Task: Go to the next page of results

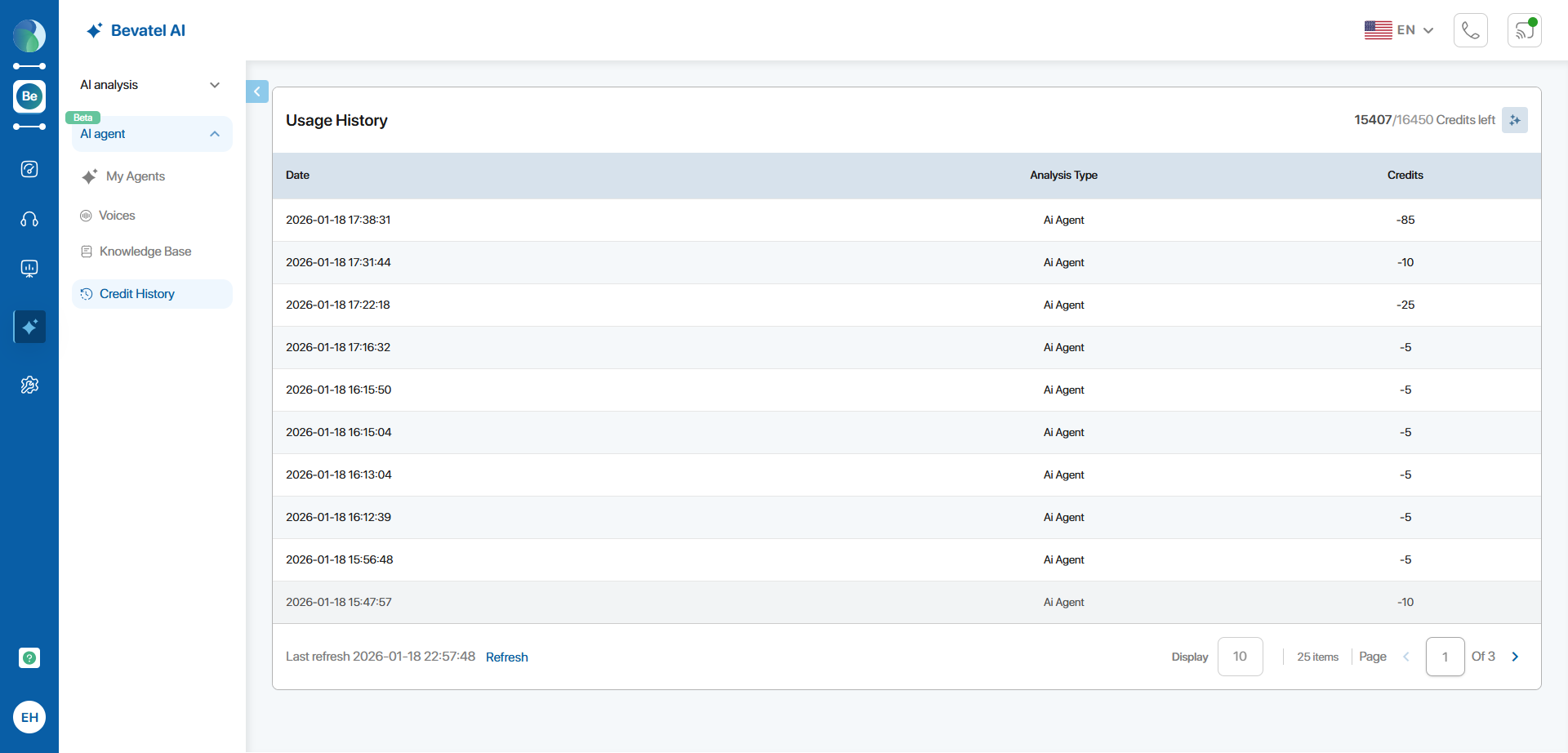Action: pos(1515,657)
